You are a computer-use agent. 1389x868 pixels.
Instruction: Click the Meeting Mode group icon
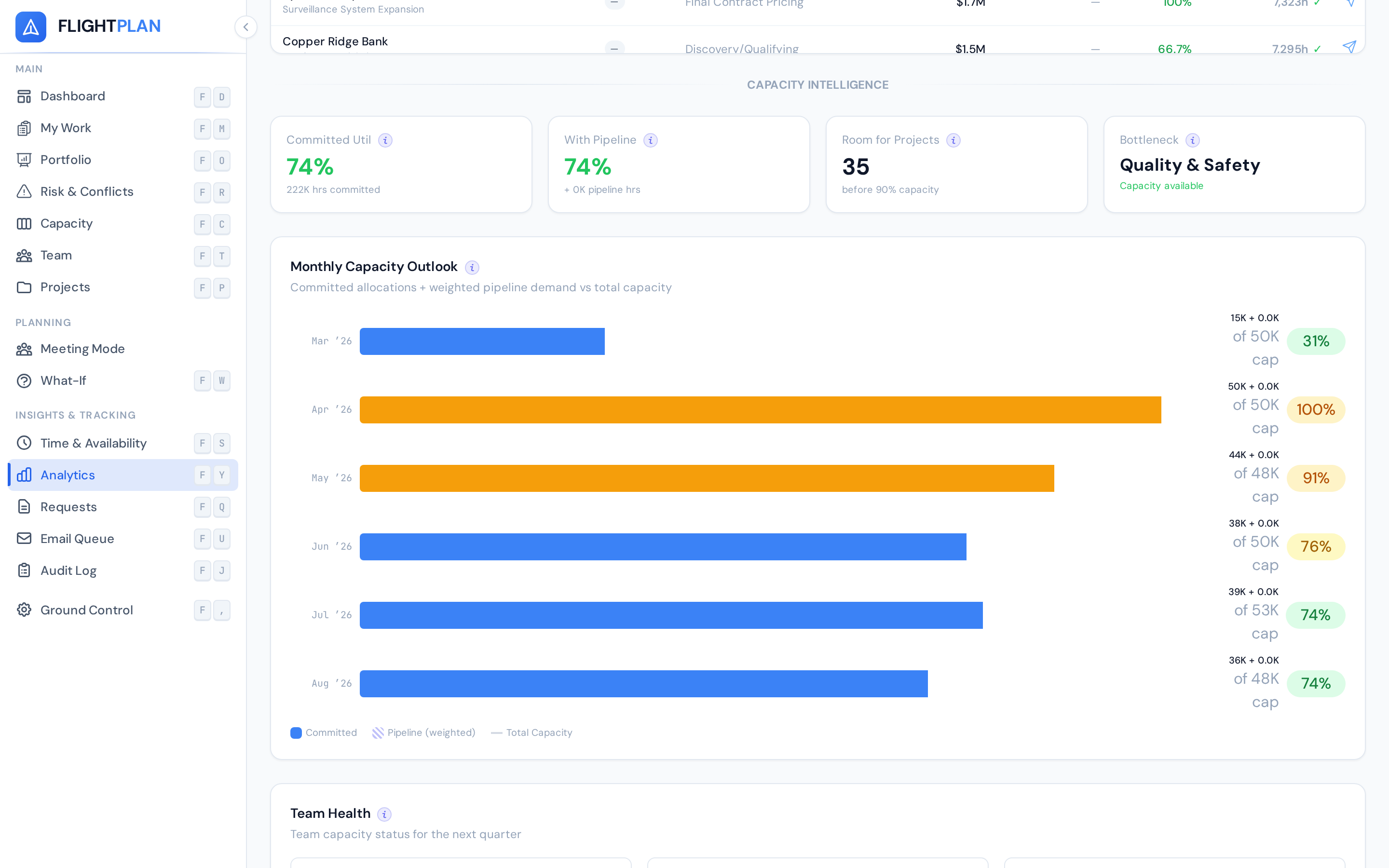click(x=24, y=349)
